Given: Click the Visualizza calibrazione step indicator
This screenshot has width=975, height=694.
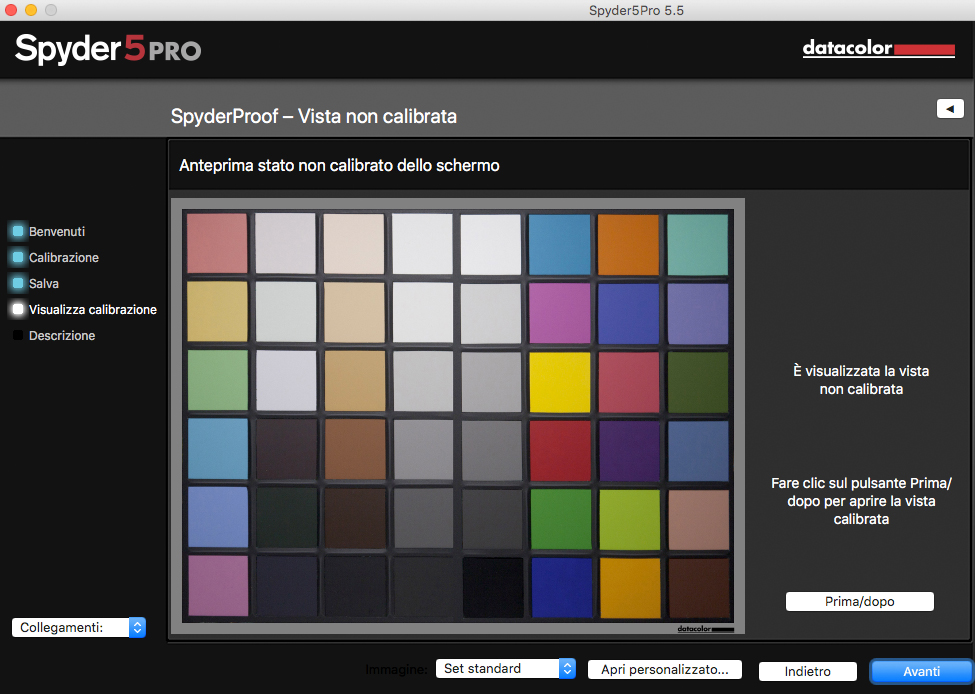Looking at the screenshot, I should click(x=18, y=309).
